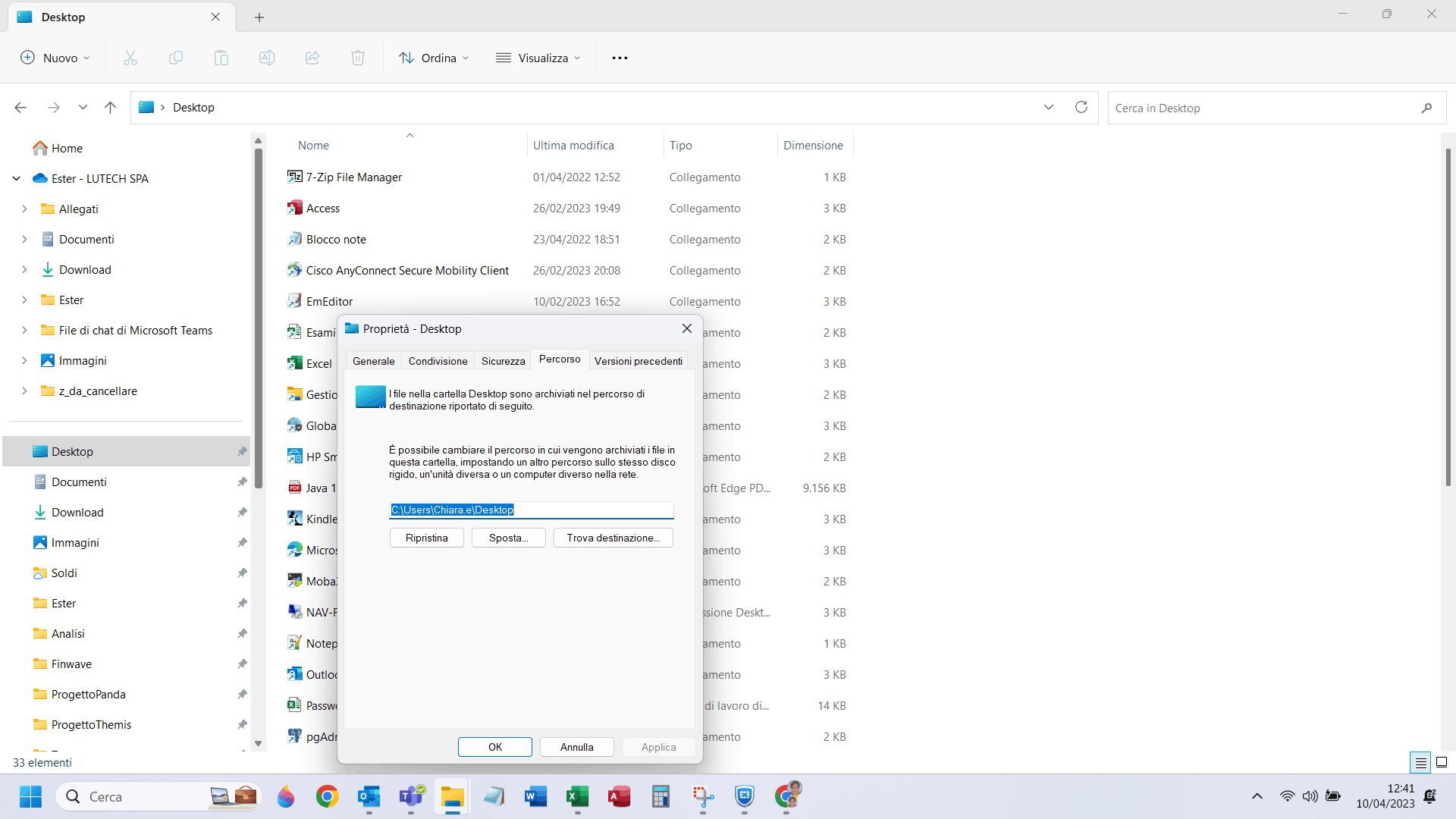
Task: Switch to large icons view button
Action: pyautogui.click(x=1442, y=762)
